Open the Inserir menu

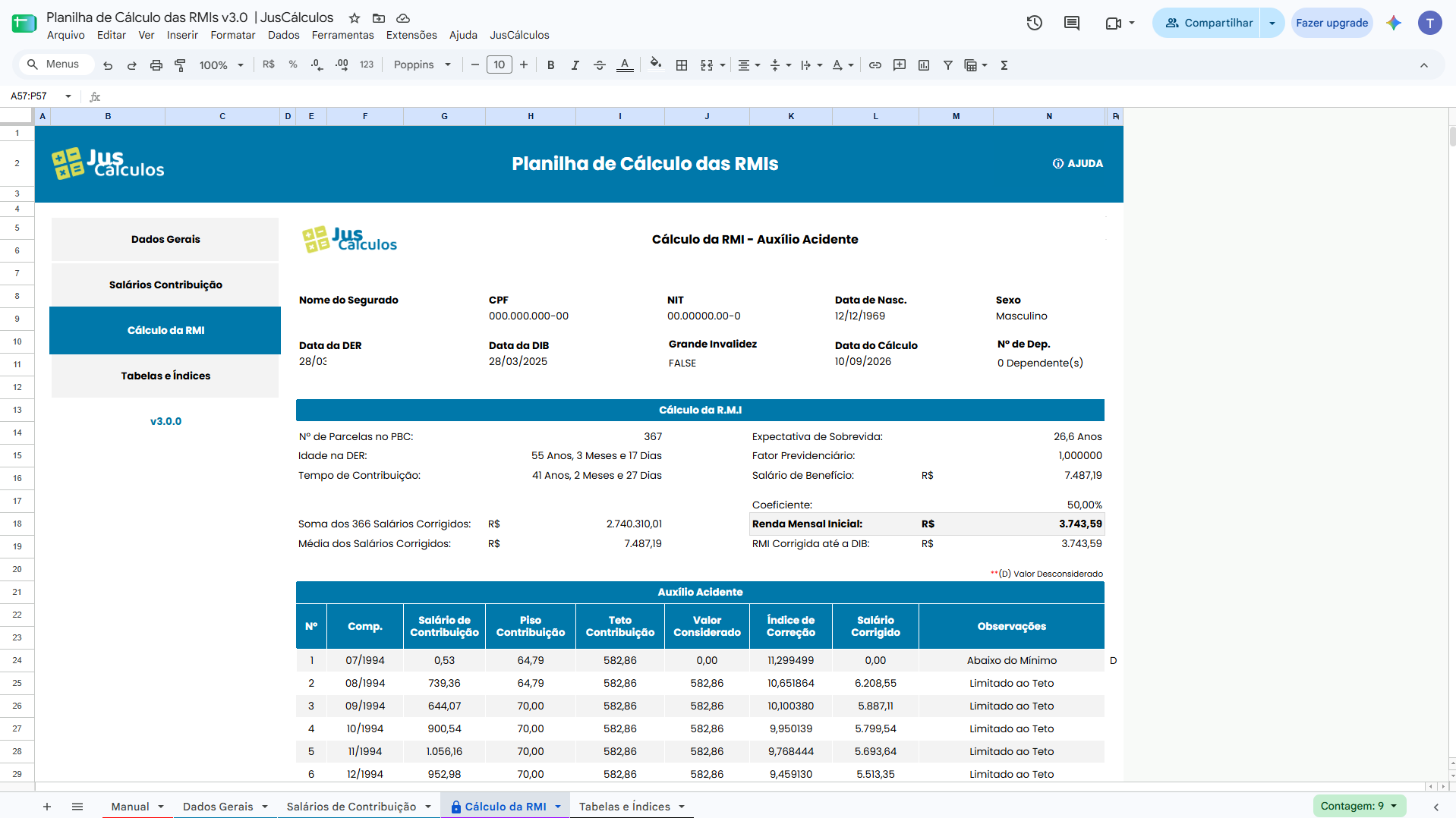click(x=182, y=35)
